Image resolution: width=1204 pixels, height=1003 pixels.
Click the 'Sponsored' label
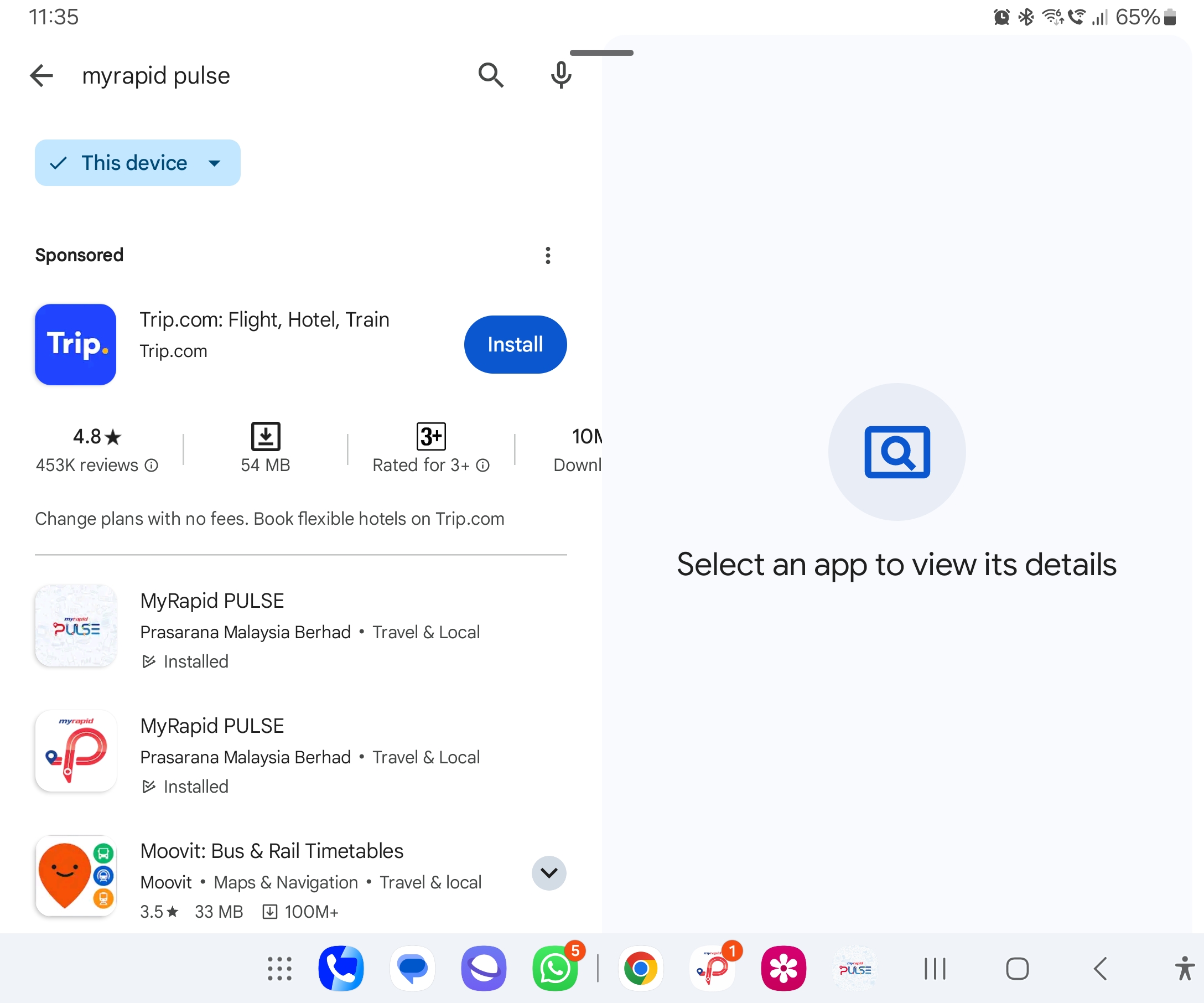(79, 255)
